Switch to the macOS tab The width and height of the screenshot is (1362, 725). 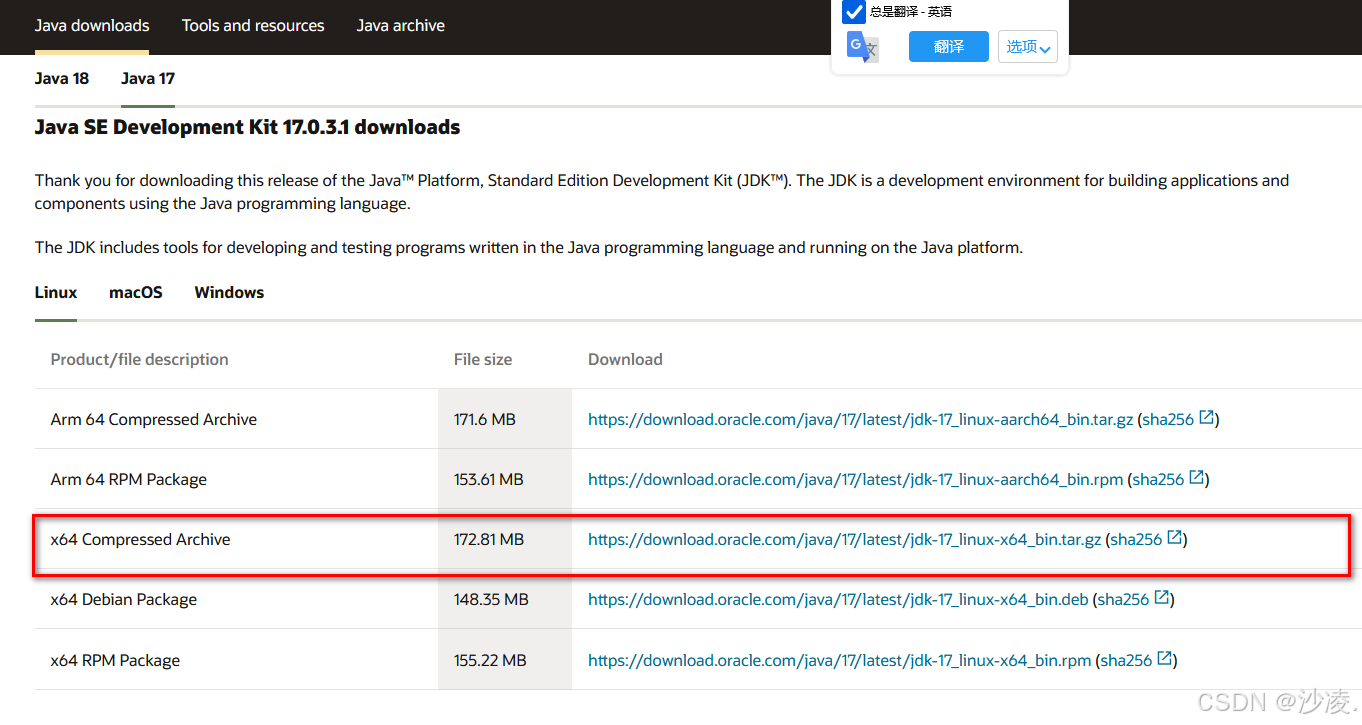click(x=135, y=292)
